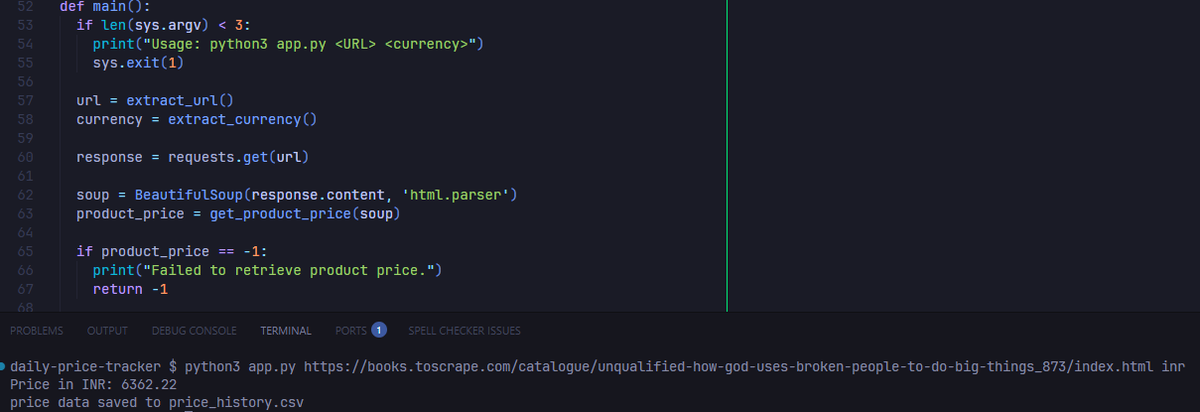Open the SPELL CHECKER ISSUES tab
Image resolution: width=1200 pixels, height=412 pixels.
coord(464,331)
